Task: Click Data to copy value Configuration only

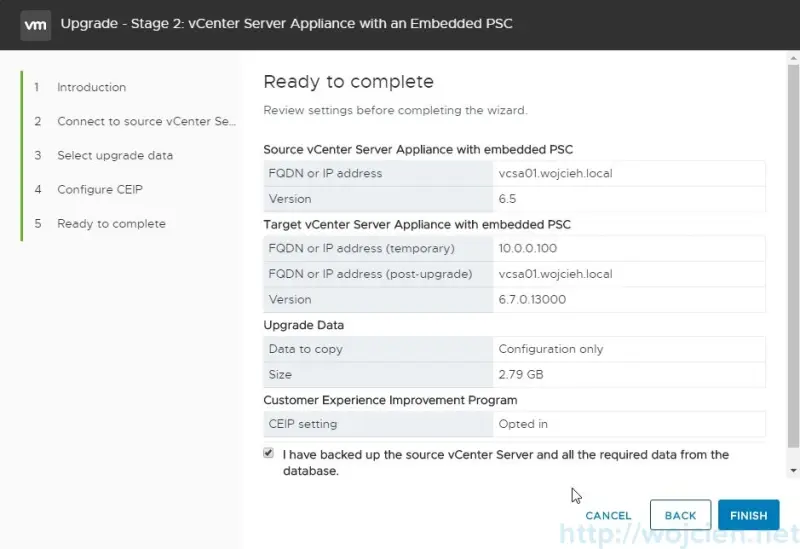Action: (551, 349)
